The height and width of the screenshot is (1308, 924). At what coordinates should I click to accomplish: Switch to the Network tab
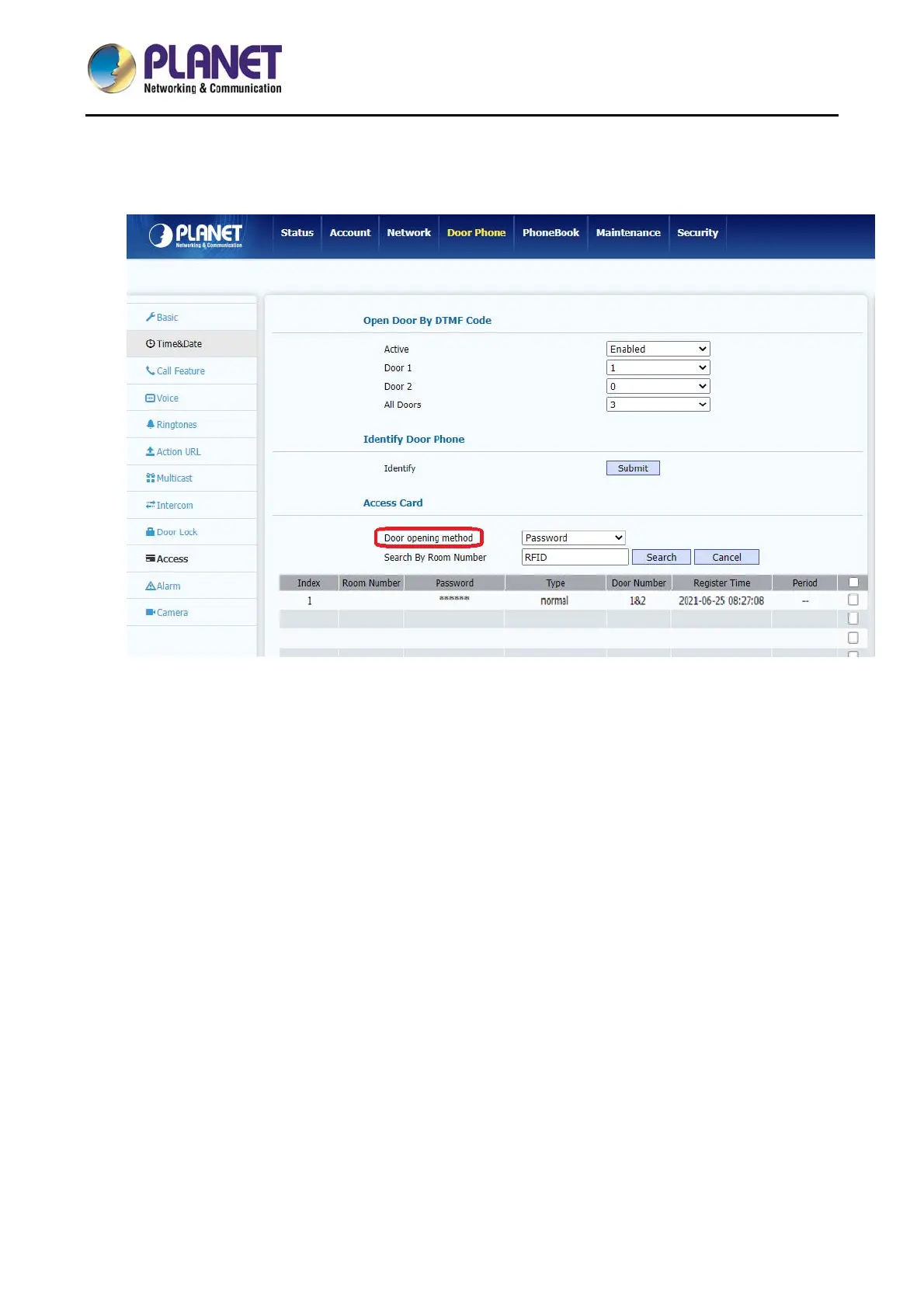[x=408, y=232]
